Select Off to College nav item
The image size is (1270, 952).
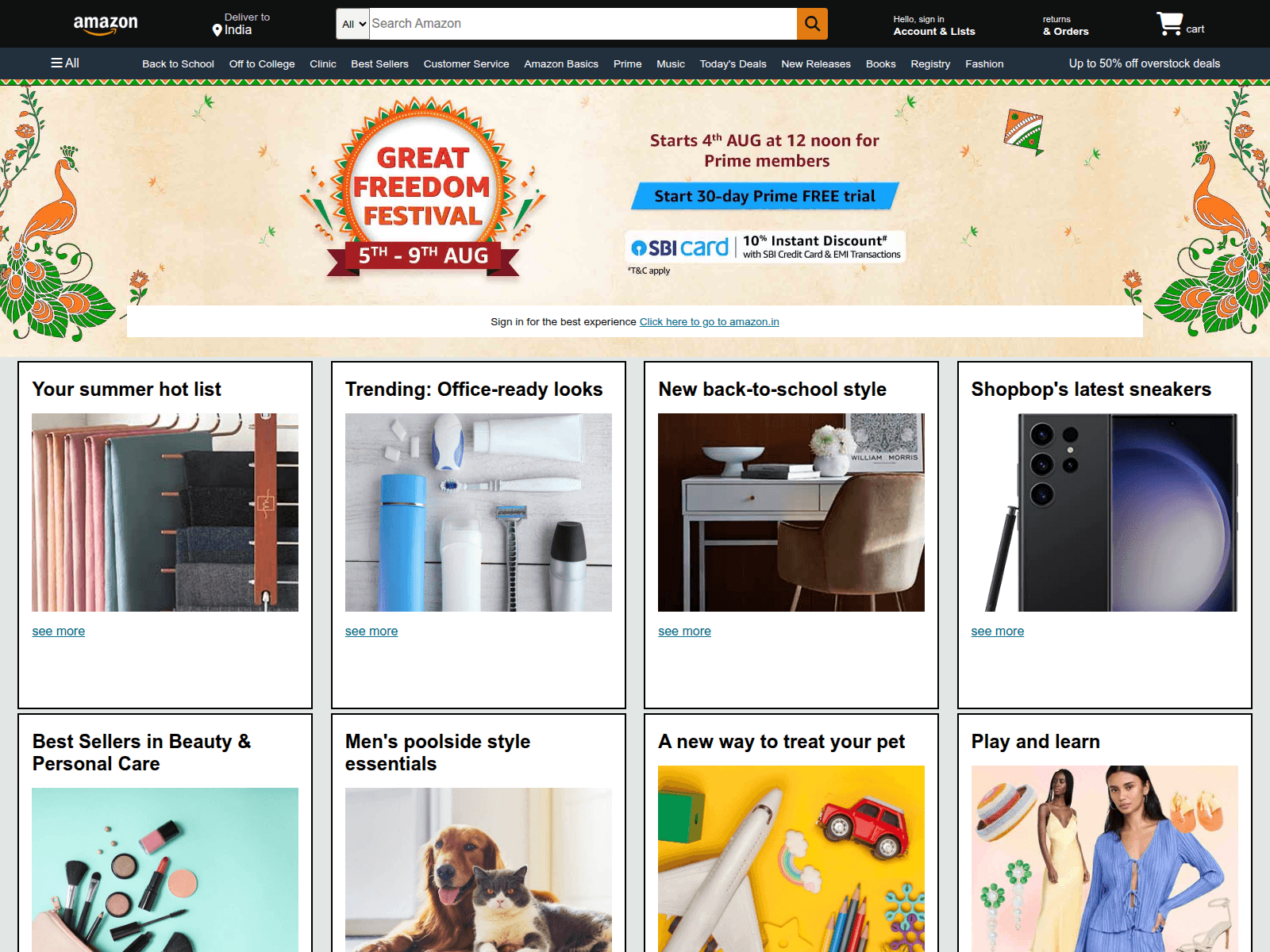point(262,63)
